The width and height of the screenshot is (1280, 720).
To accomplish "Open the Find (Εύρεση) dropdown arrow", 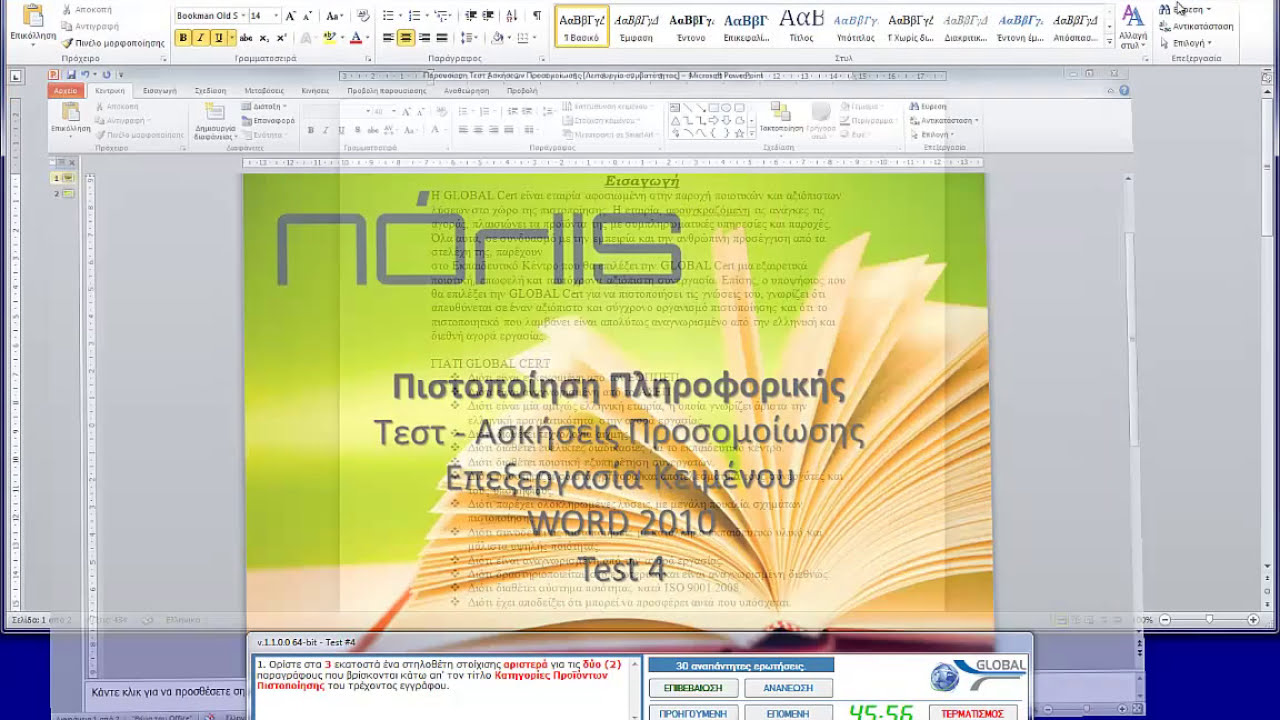I will pos(1208,10).
